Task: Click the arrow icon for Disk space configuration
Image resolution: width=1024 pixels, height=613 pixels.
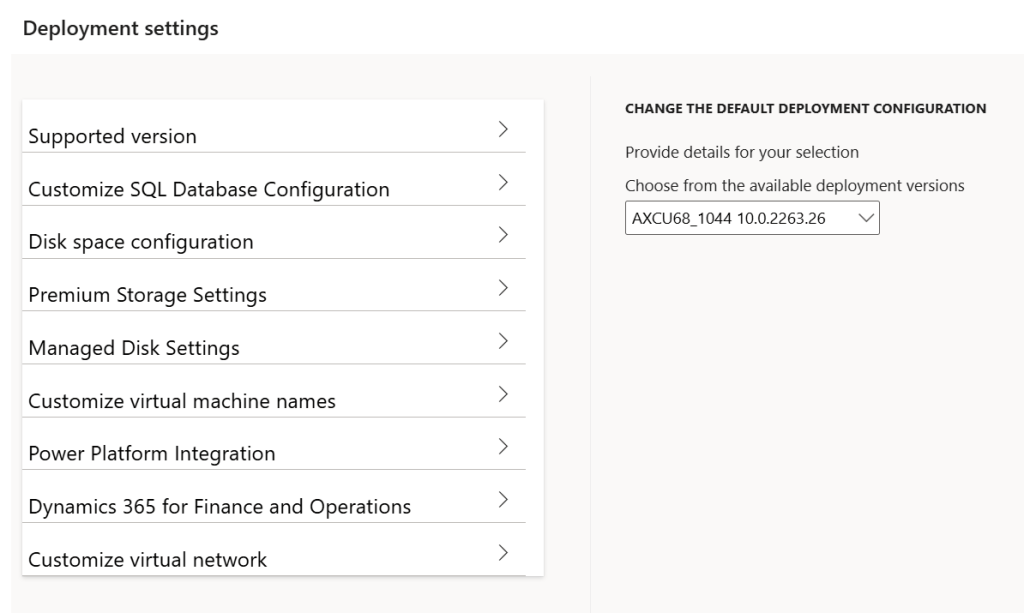Action: pyautogui.click(x=504, y=236)
